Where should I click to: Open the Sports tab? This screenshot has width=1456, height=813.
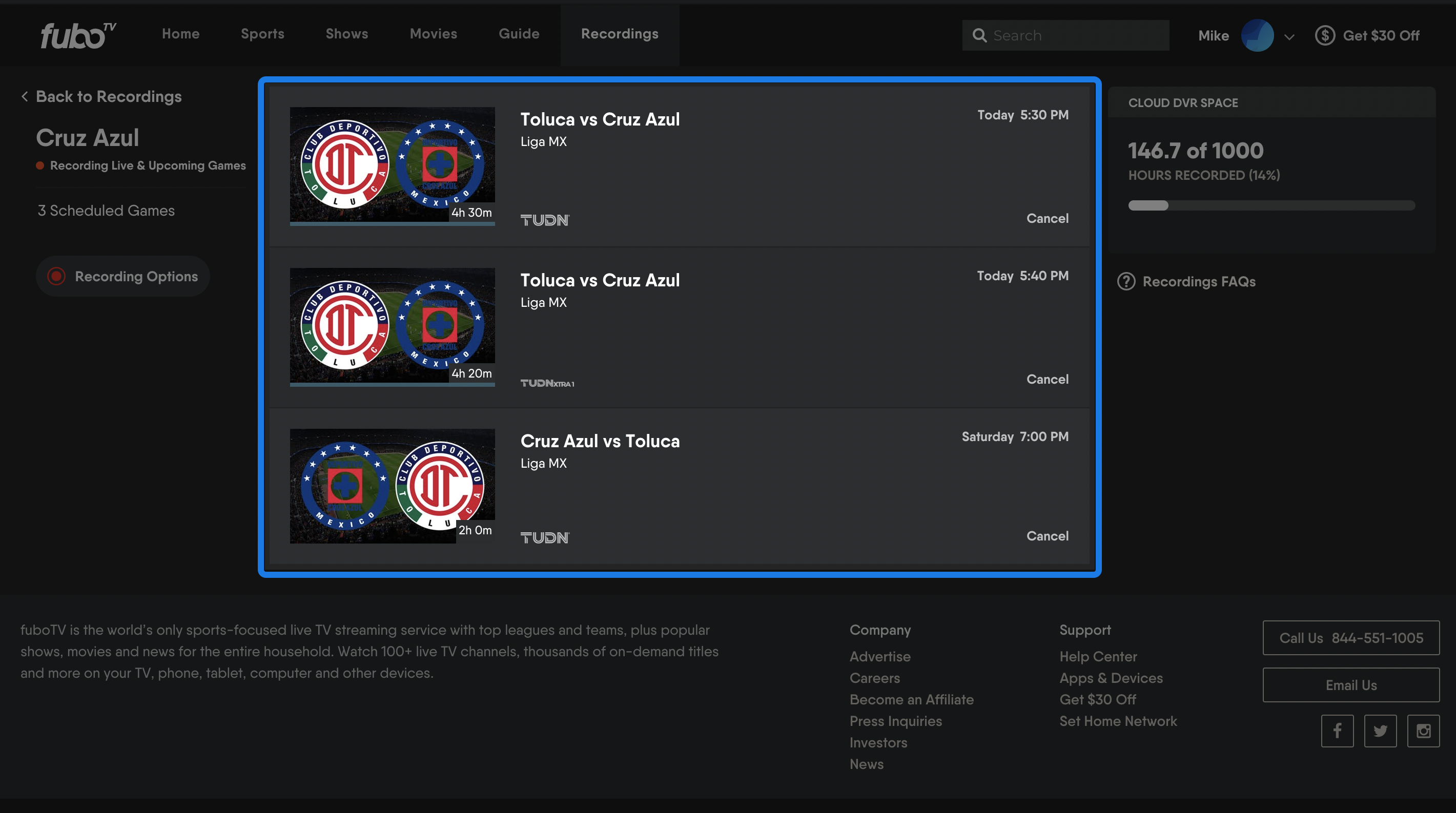263,34
